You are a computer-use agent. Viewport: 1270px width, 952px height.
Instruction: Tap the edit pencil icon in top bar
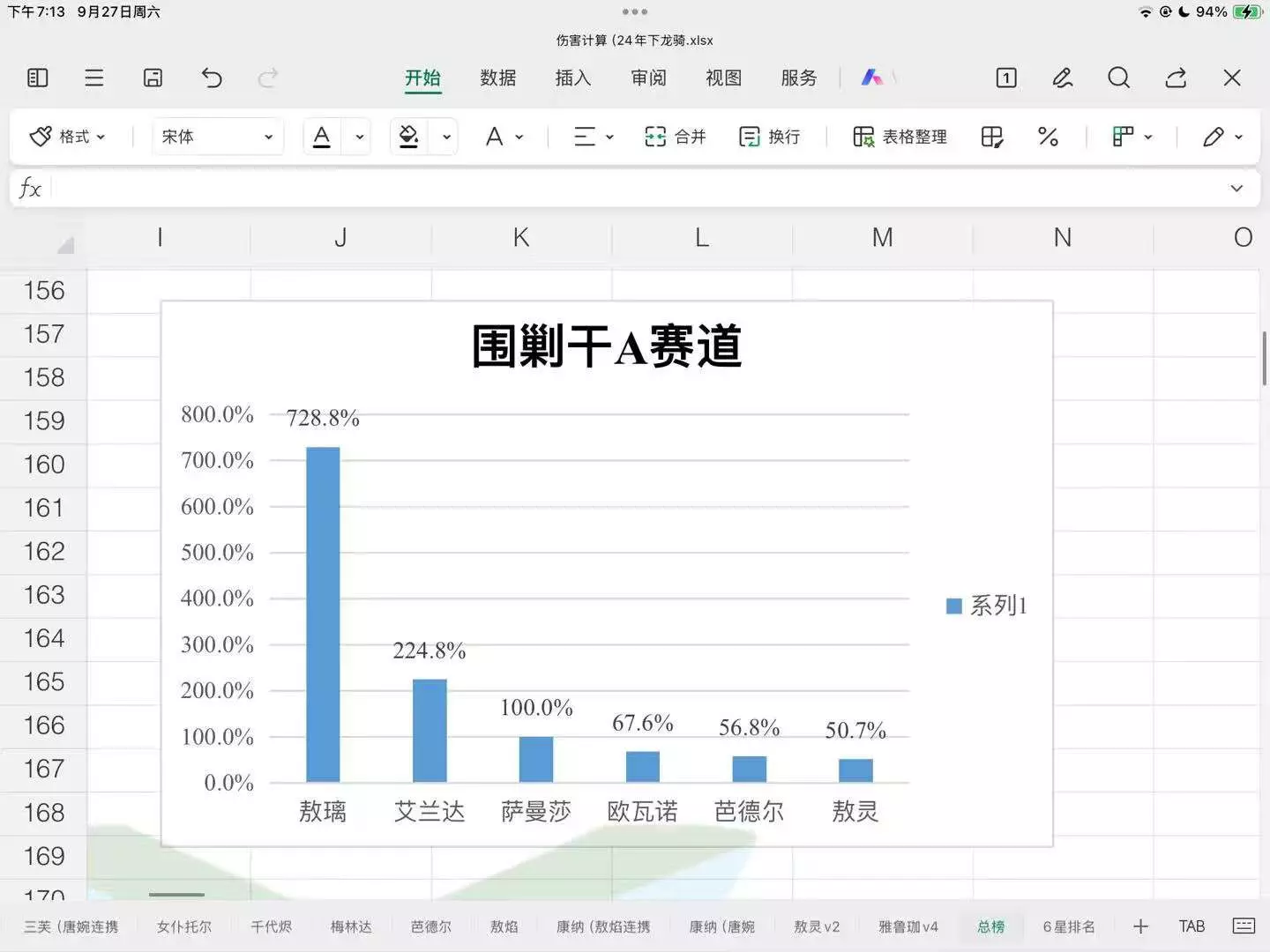(x=1063, y=78)
